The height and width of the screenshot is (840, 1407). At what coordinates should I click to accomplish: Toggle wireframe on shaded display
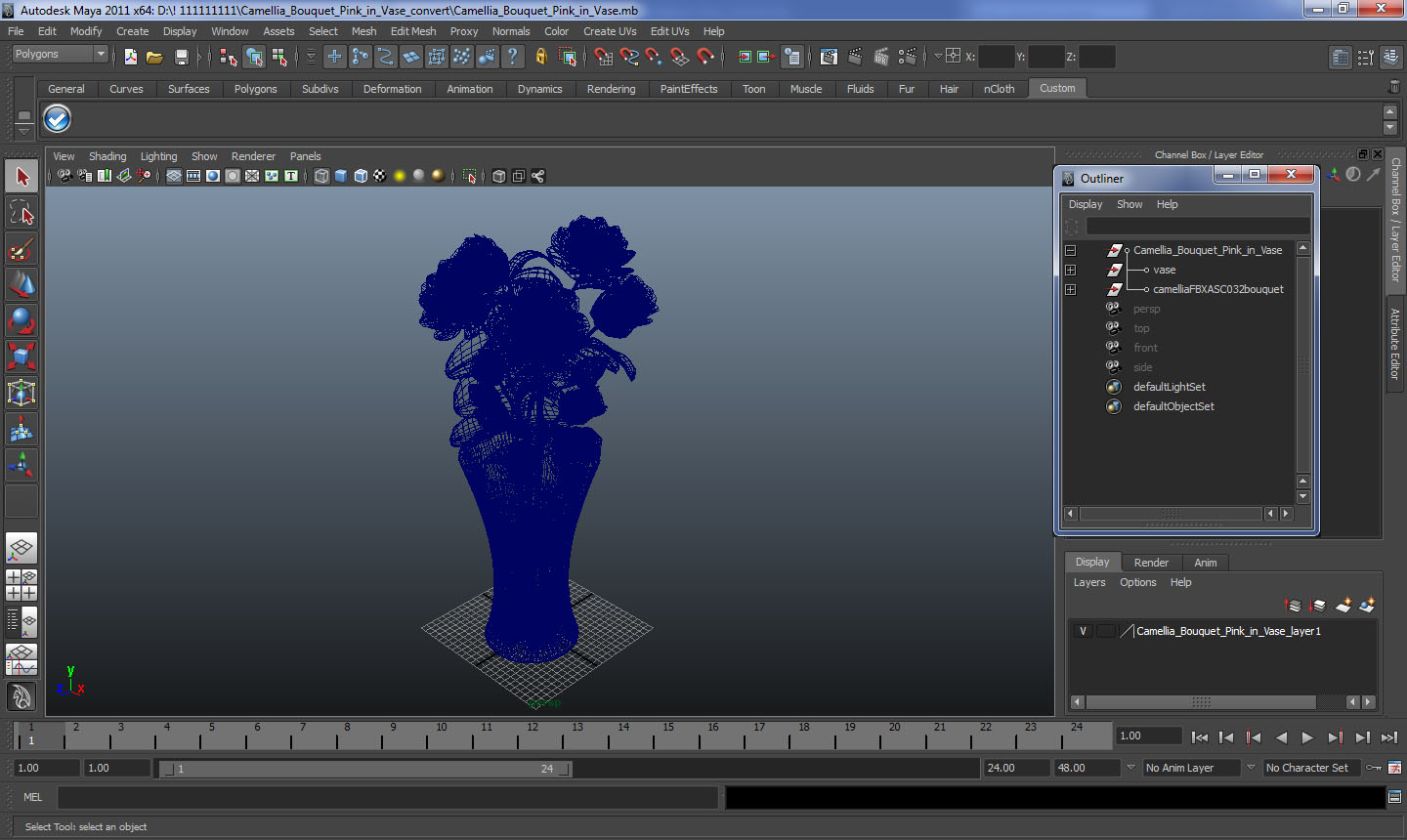pos(361,176)
